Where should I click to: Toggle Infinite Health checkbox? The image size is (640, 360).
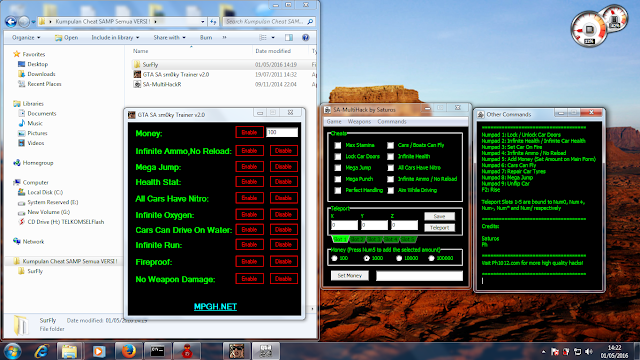391,157
